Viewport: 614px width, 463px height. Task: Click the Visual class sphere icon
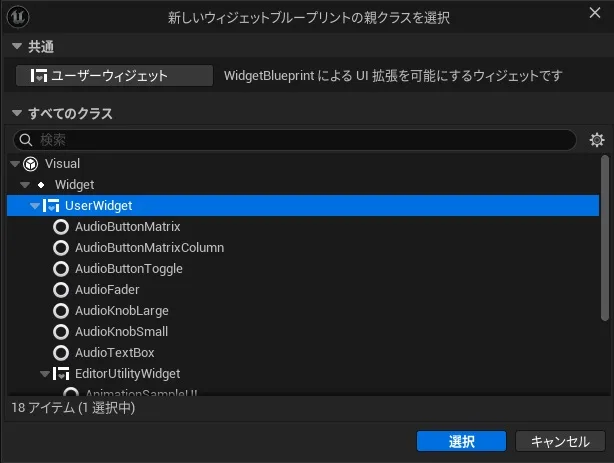pos(31,163)
